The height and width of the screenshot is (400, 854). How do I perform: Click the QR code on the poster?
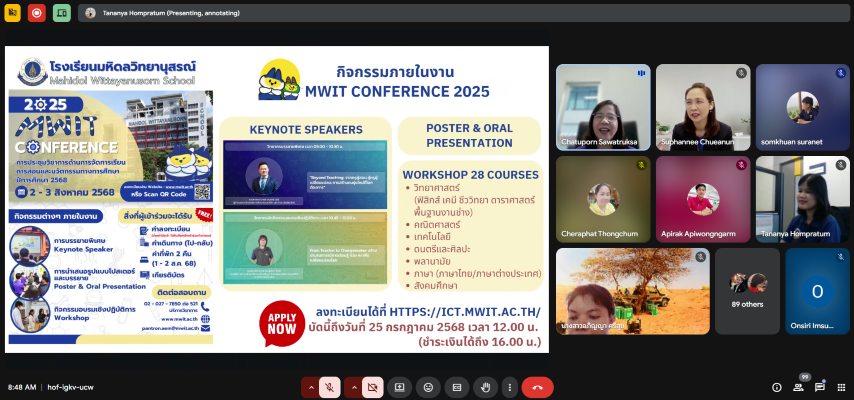coord(202,192)
